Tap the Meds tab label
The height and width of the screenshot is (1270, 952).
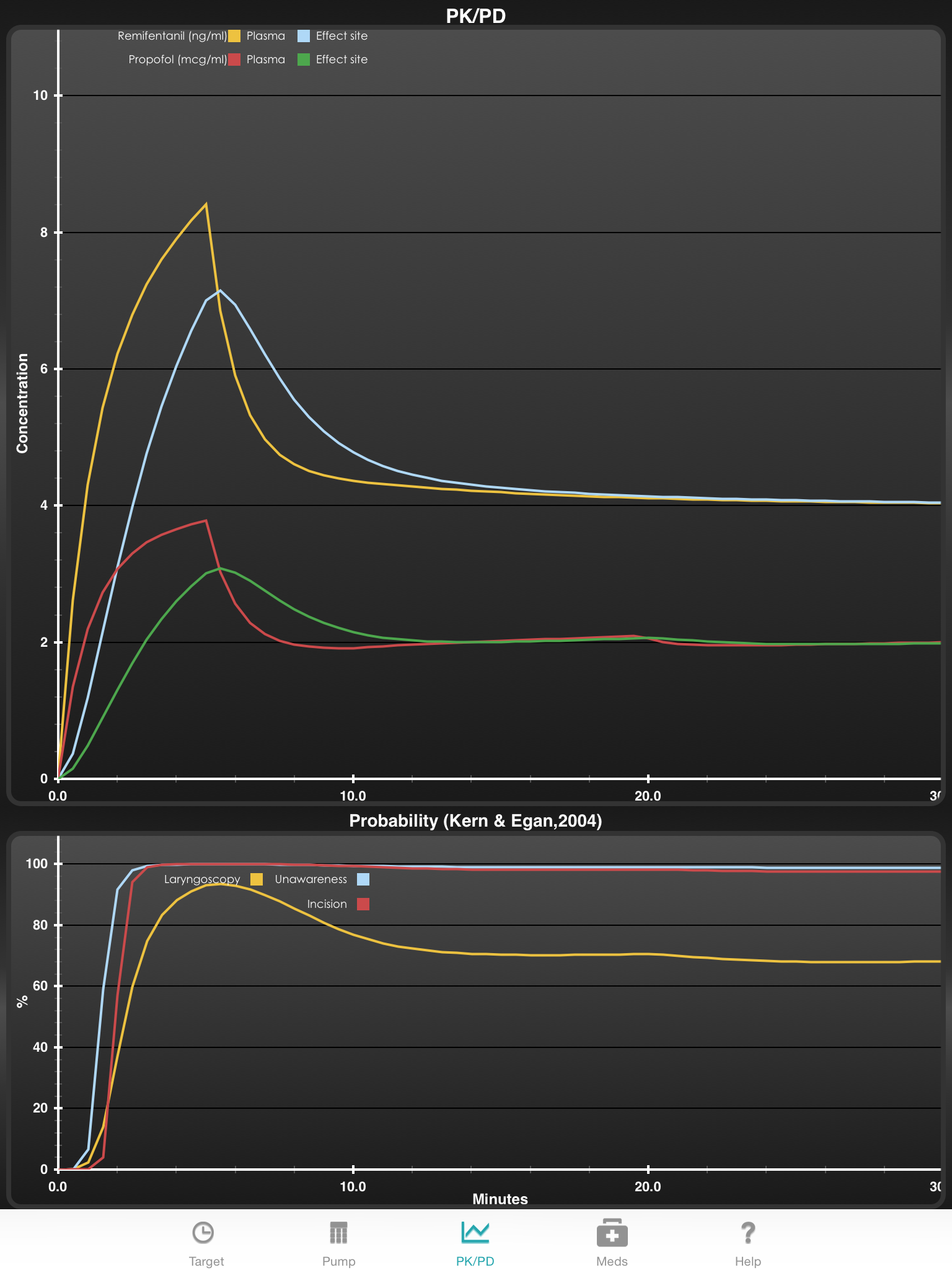pos(612,1261)
